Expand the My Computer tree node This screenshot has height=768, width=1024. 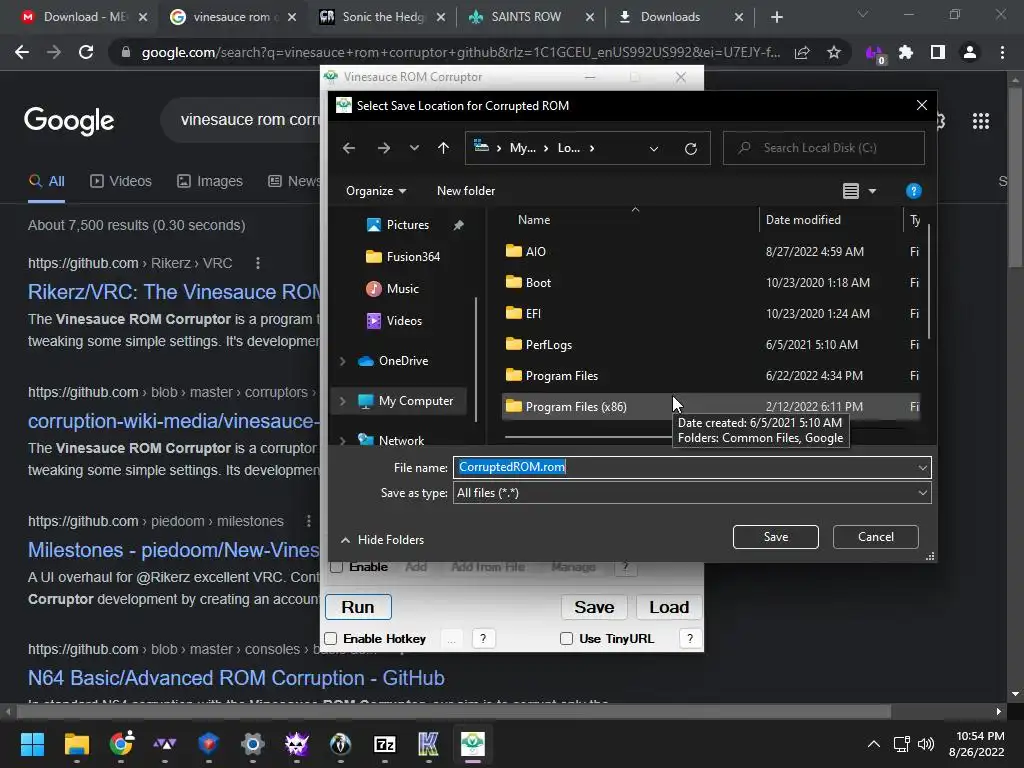[x=342, y=401]
